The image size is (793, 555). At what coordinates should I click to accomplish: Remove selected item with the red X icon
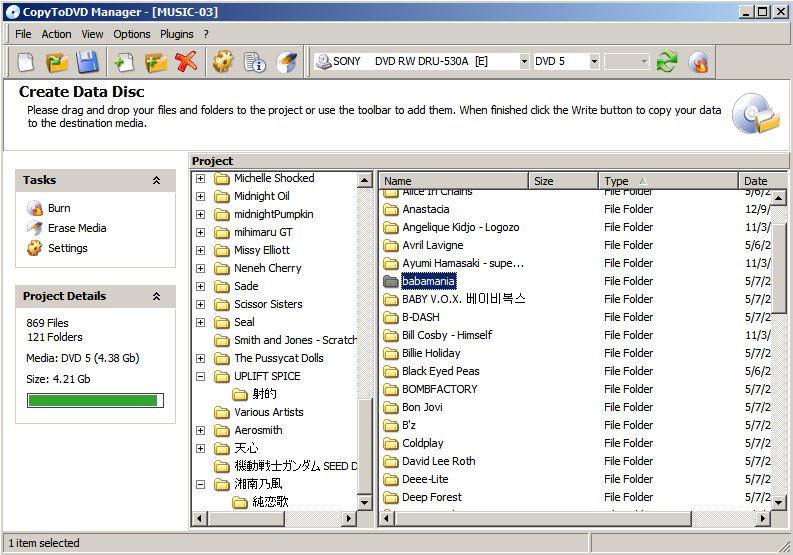coord(186,62)
